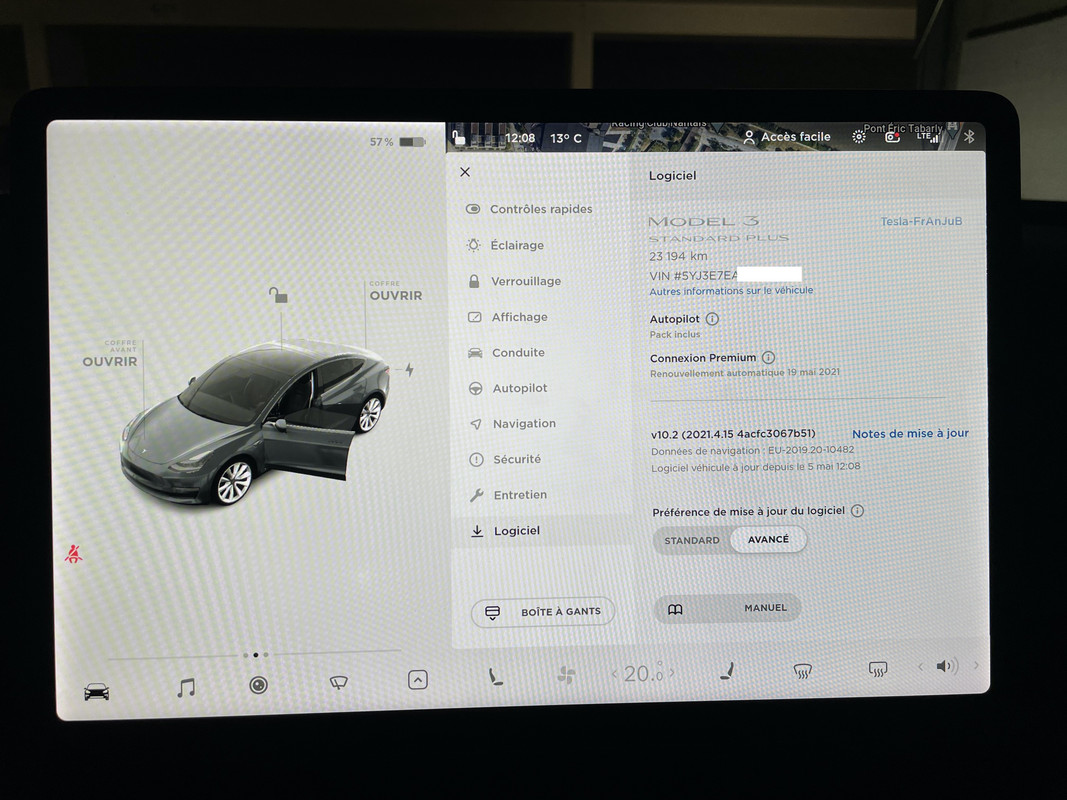The width and height of the screenshot is (1067, 800).
Task: Open Autres informations sur le véhicule
Action: (732, 290)
